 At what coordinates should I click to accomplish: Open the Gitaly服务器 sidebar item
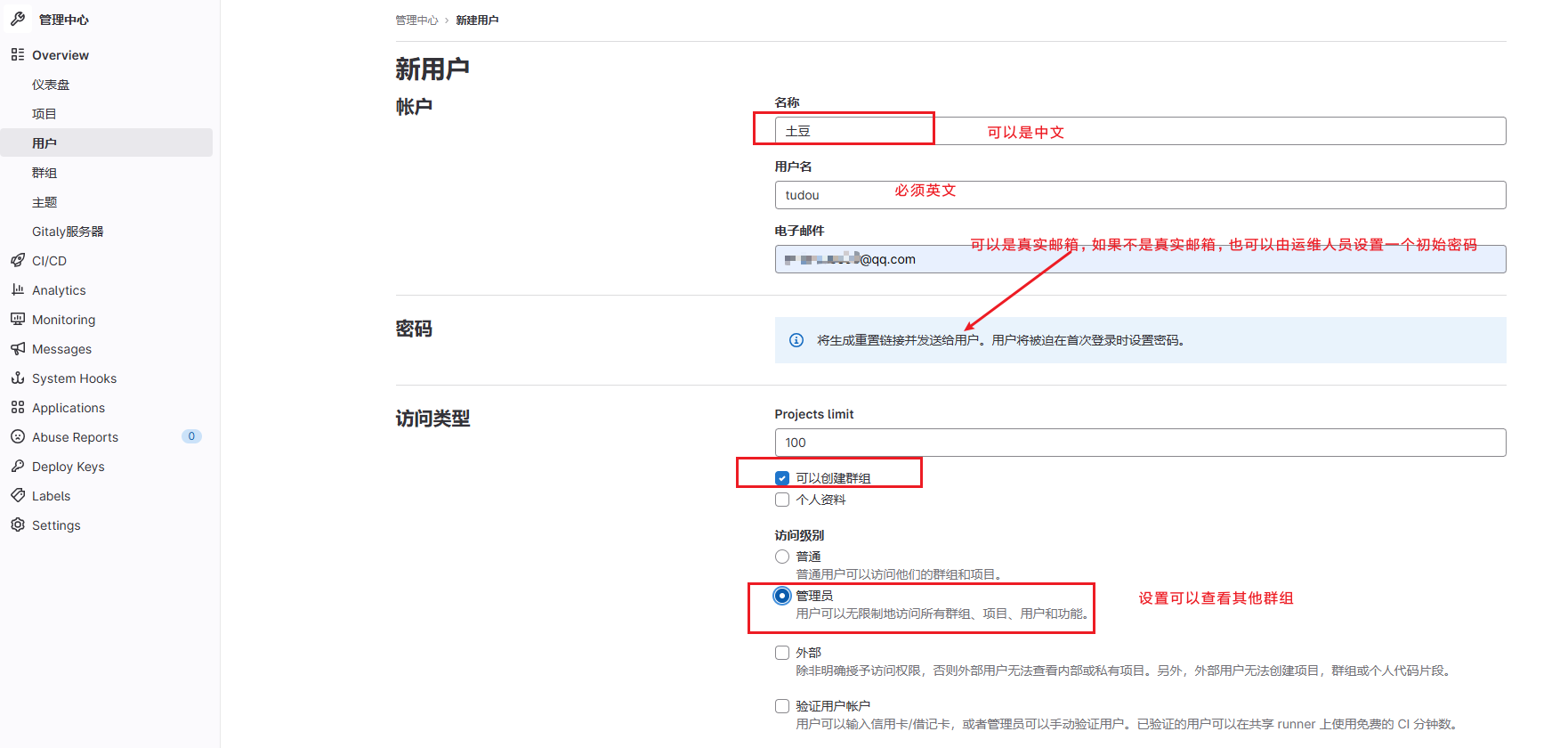click(68, 232)
